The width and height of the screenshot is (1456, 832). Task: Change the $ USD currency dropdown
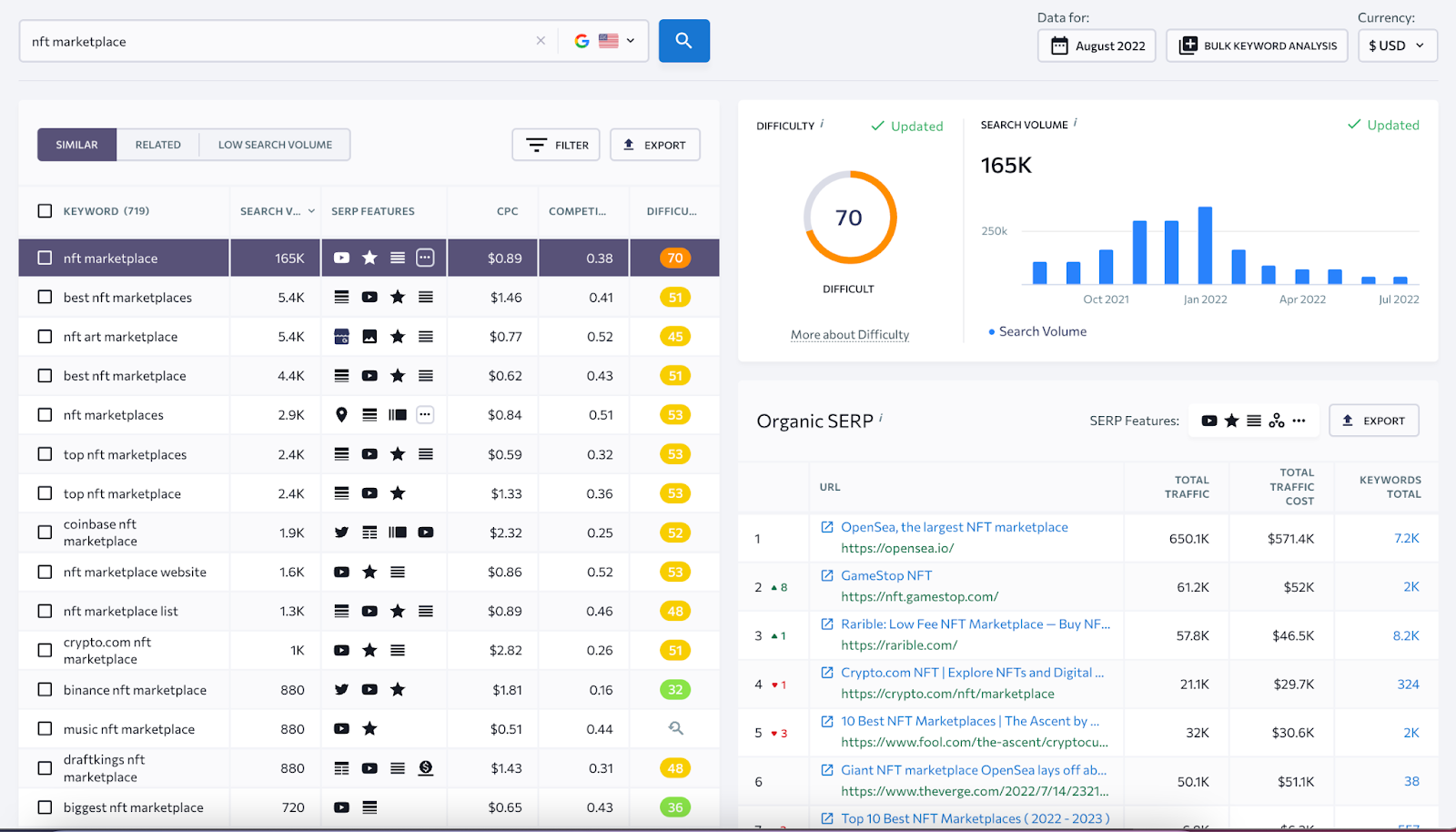[x=1397, y=46]
